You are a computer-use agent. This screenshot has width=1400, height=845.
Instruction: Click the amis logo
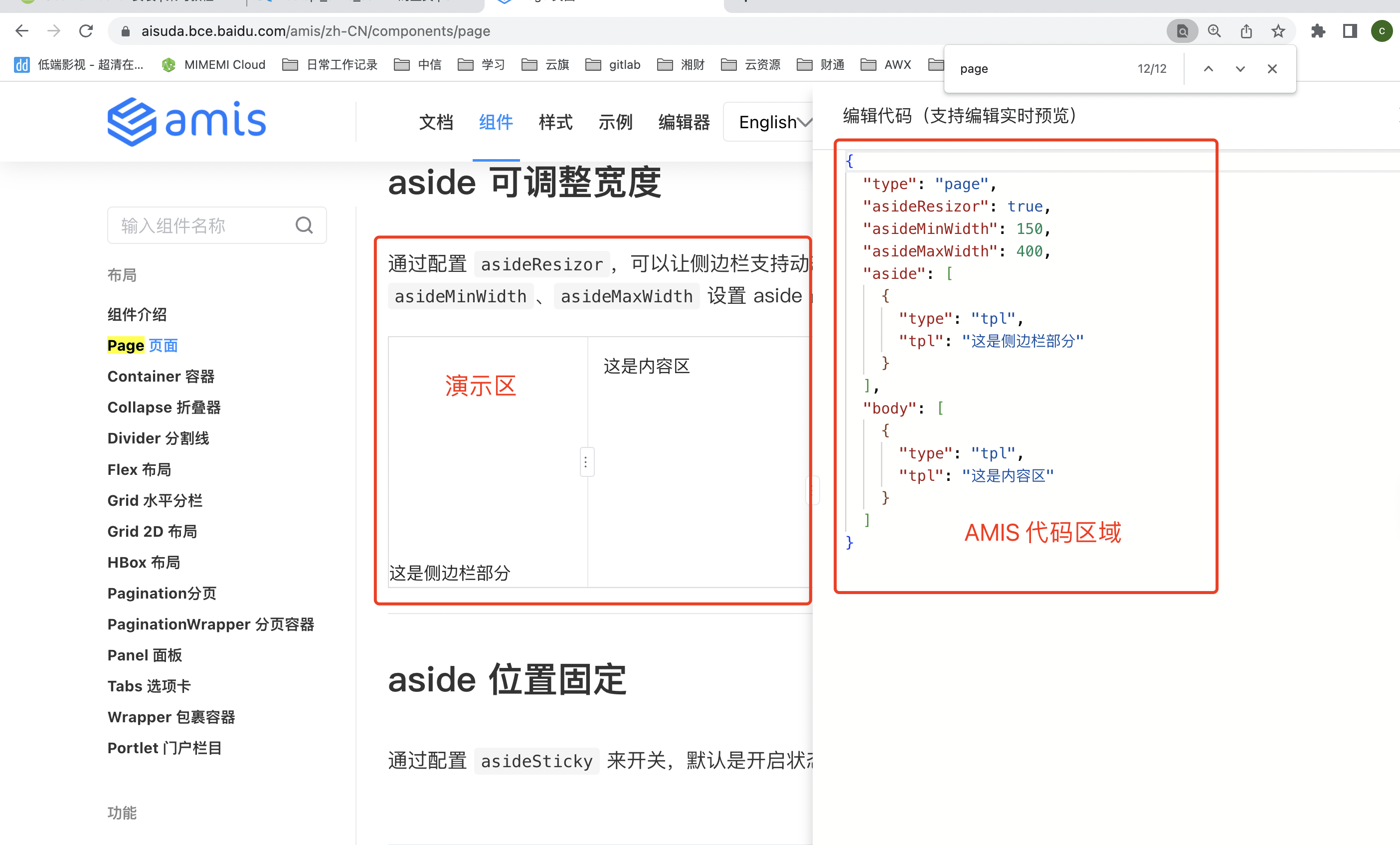click(186, 122)
